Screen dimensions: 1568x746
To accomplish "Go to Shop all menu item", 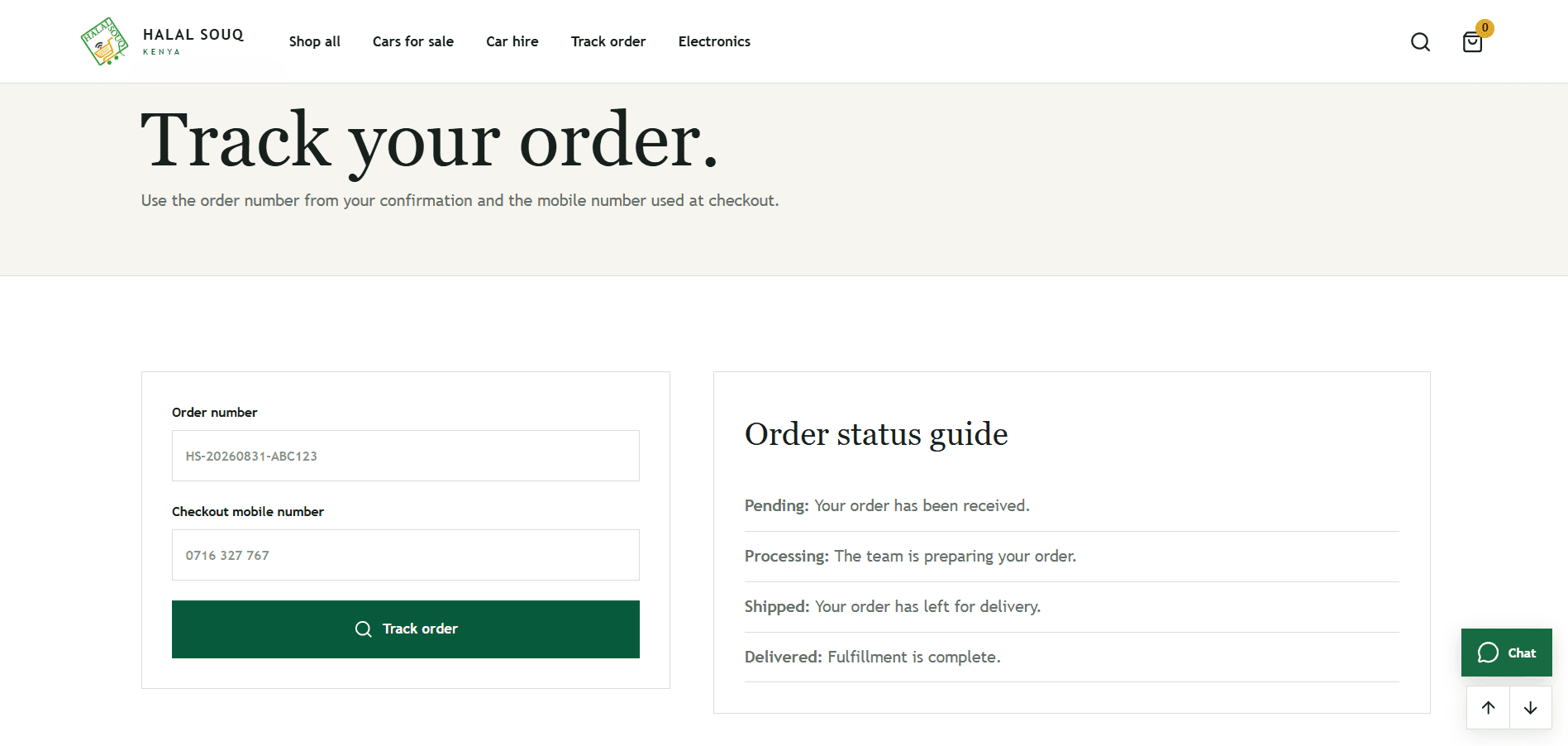I will [314, 41].
